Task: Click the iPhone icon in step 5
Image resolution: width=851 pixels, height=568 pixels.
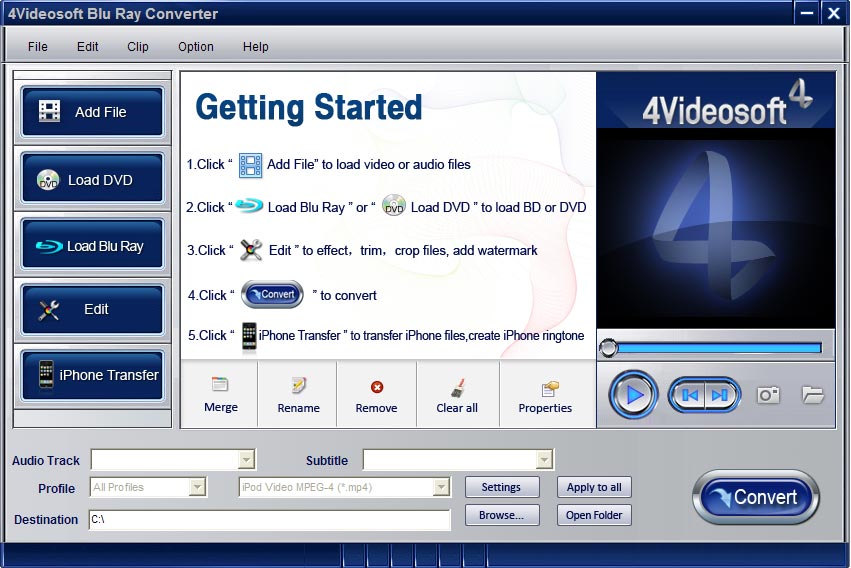Action: [x=249, y=336]
